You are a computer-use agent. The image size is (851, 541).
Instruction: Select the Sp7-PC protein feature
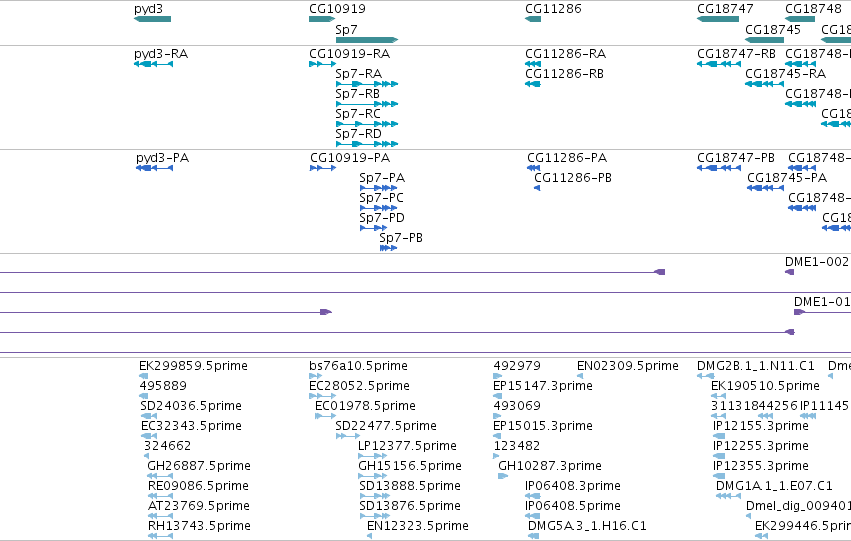click(378, 208)
